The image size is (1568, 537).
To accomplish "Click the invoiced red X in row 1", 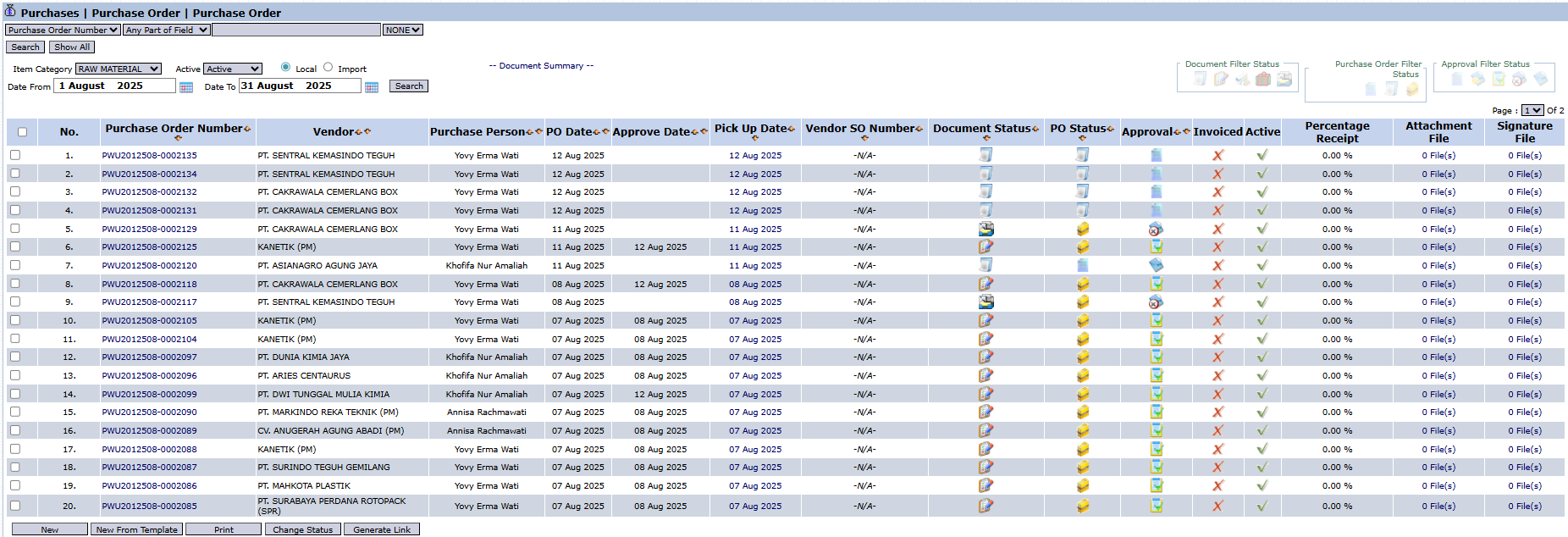I will pyautogui.click(x=1217, y=156).
